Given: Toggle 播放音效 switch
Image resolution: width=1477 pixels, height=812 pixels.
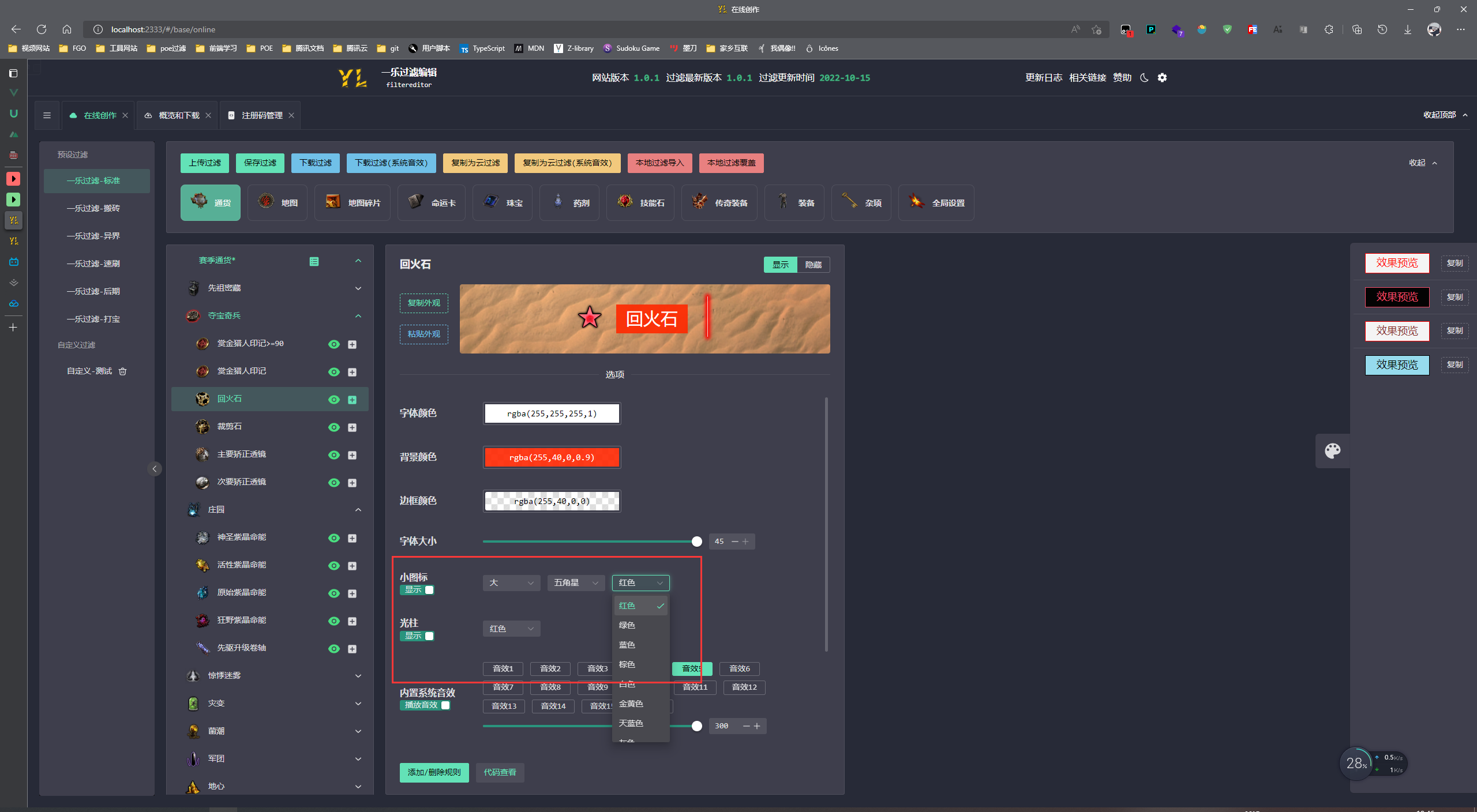Looking at the screenshot, I should click(425, 705).
